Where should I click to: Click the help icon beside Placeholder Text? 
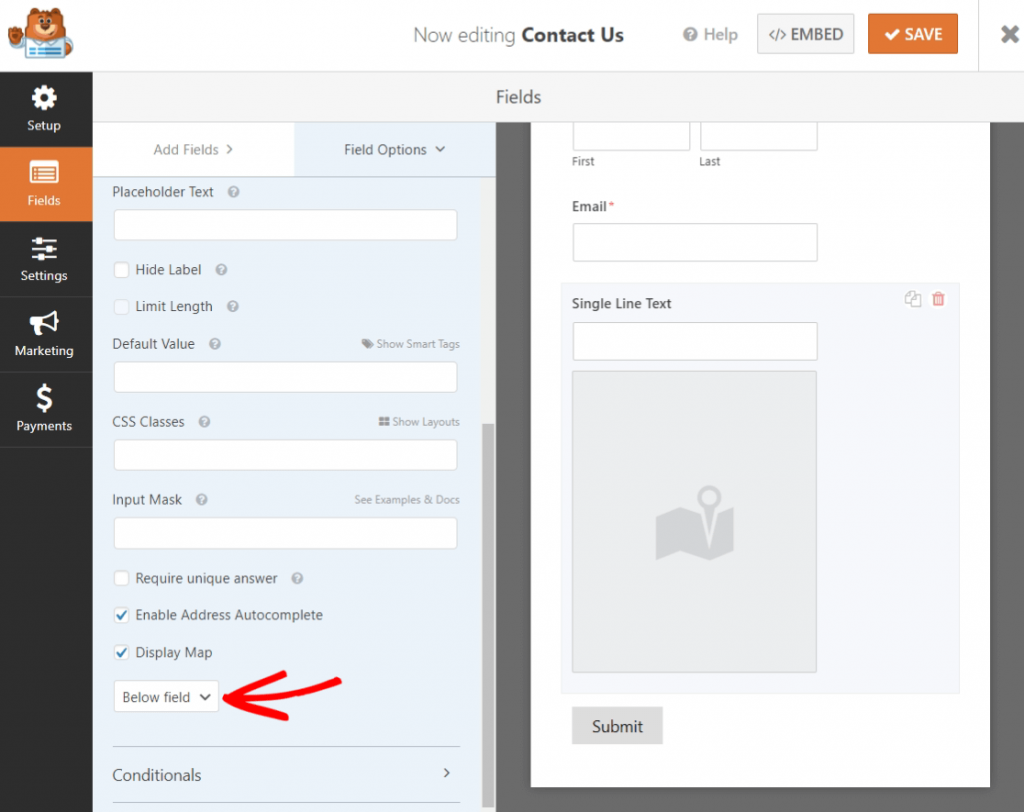click(x=233, y=192)
